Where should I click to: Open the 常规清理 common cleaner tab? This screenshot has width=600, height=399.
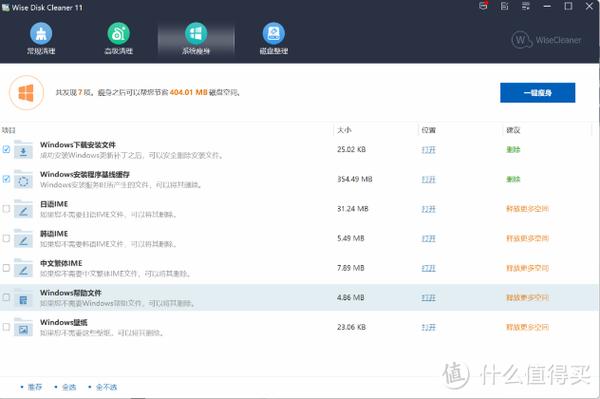pos(41,38)
